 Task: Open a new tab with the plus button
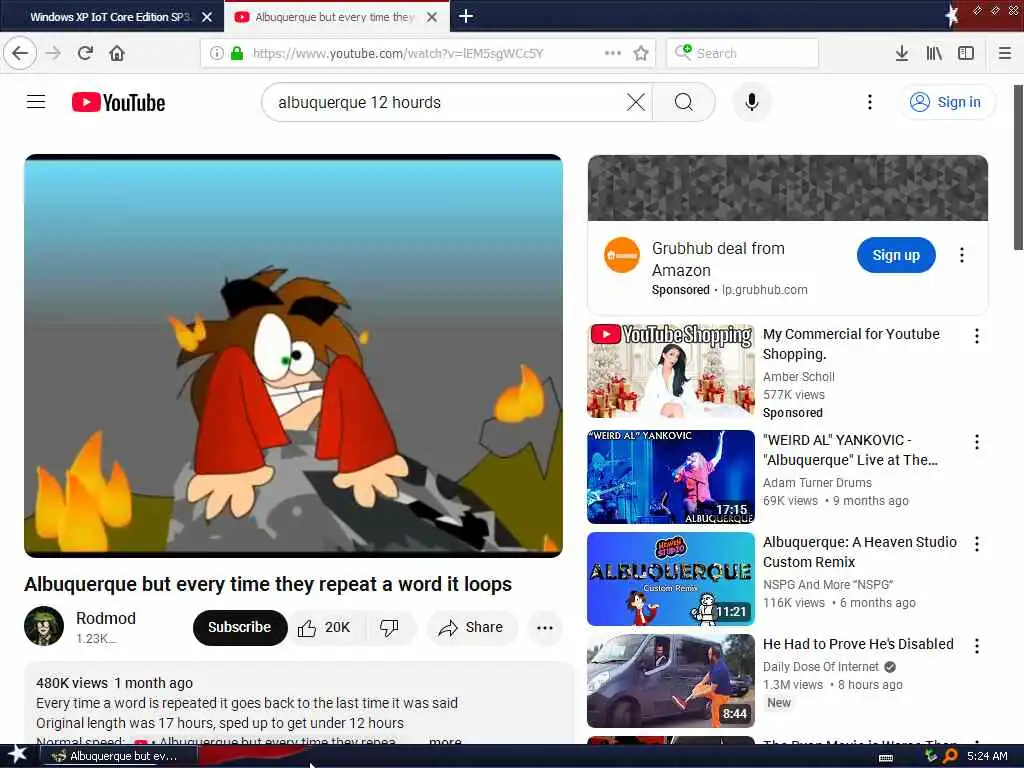point(466,16)
